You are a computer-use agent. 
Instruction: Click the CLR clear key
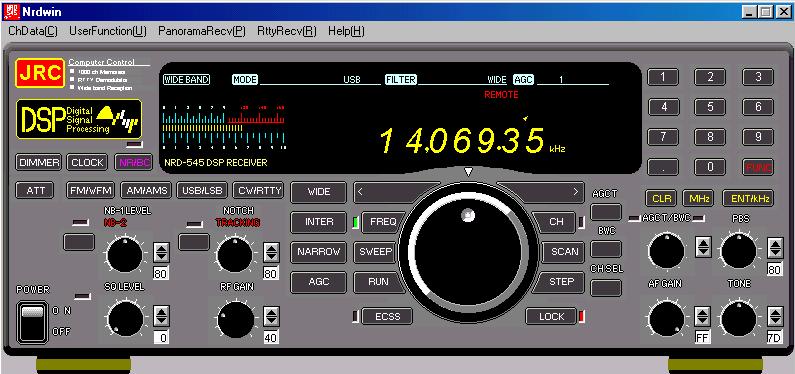pyautogui.click(x=662, y=199)
